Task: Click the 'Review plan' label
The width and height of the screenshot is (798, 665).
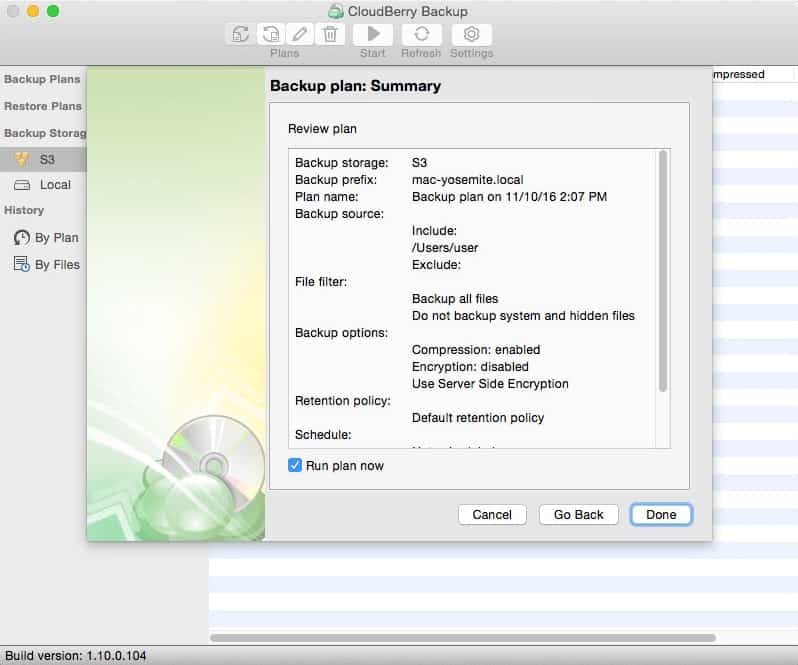Action: click(x=322, y=129)
